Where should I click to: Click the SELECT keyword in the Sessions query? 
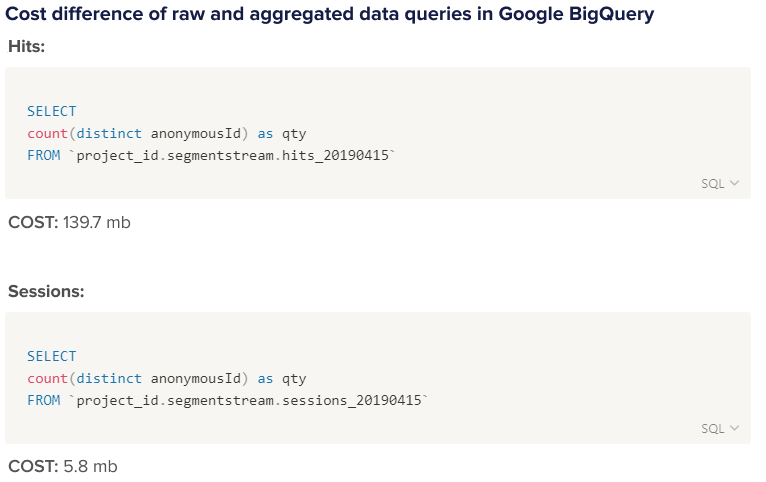click(52, 356)
